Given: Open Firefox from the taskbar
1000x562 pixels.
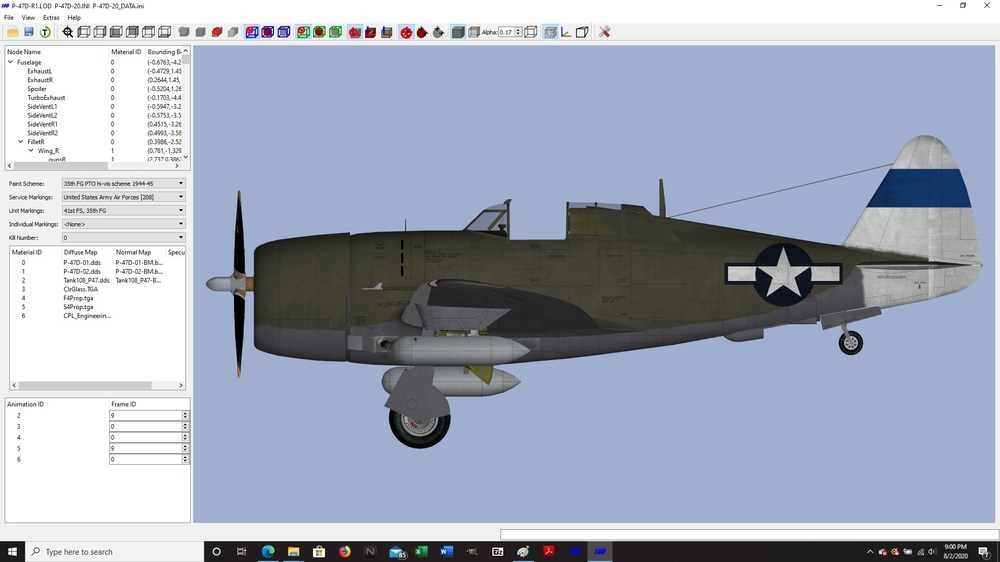Looking at the screenshot, I should pos(344,551).
